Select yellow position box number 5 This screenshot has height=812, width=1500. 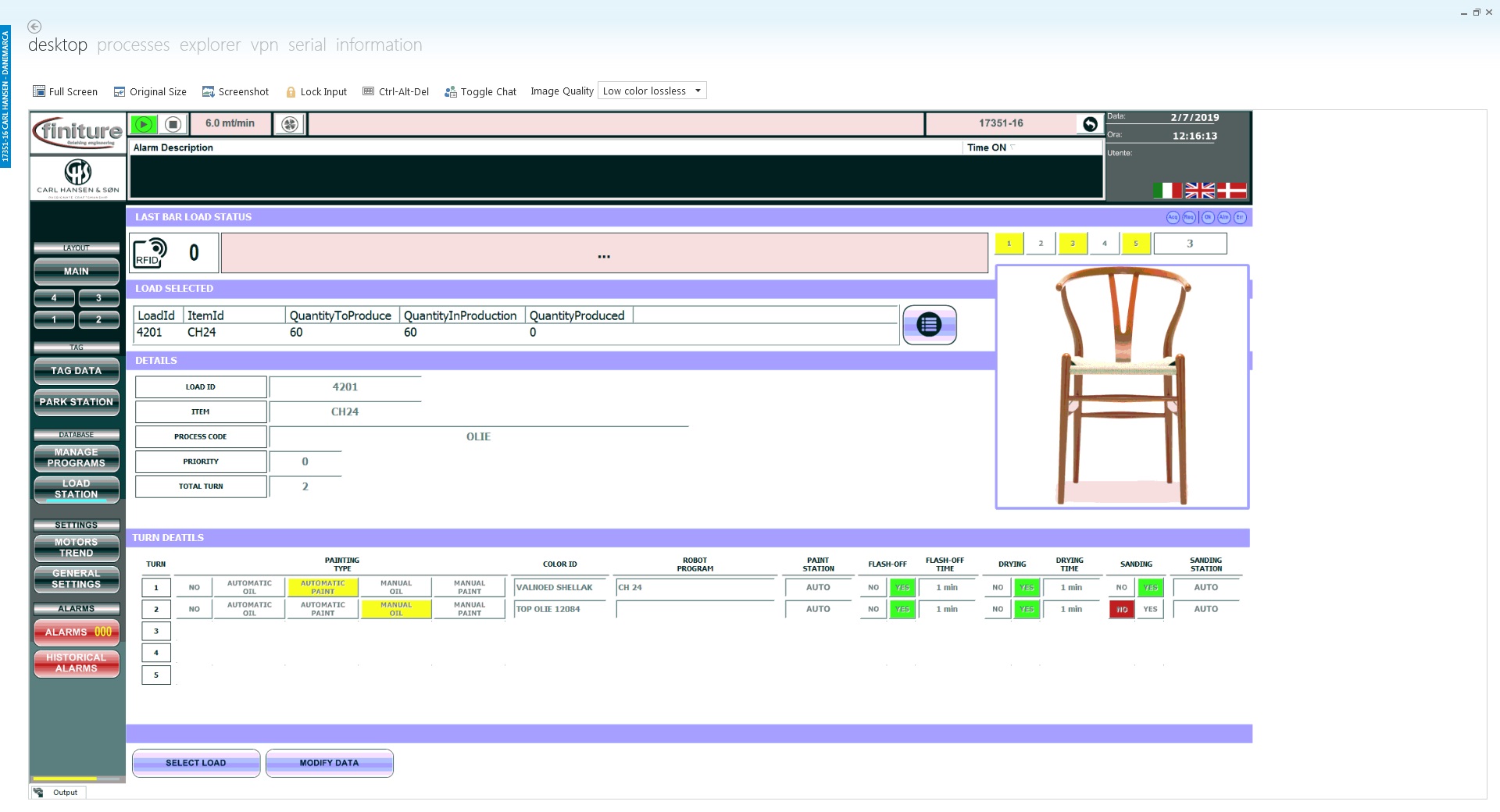pyautogui.click(x=1136, y=244)
